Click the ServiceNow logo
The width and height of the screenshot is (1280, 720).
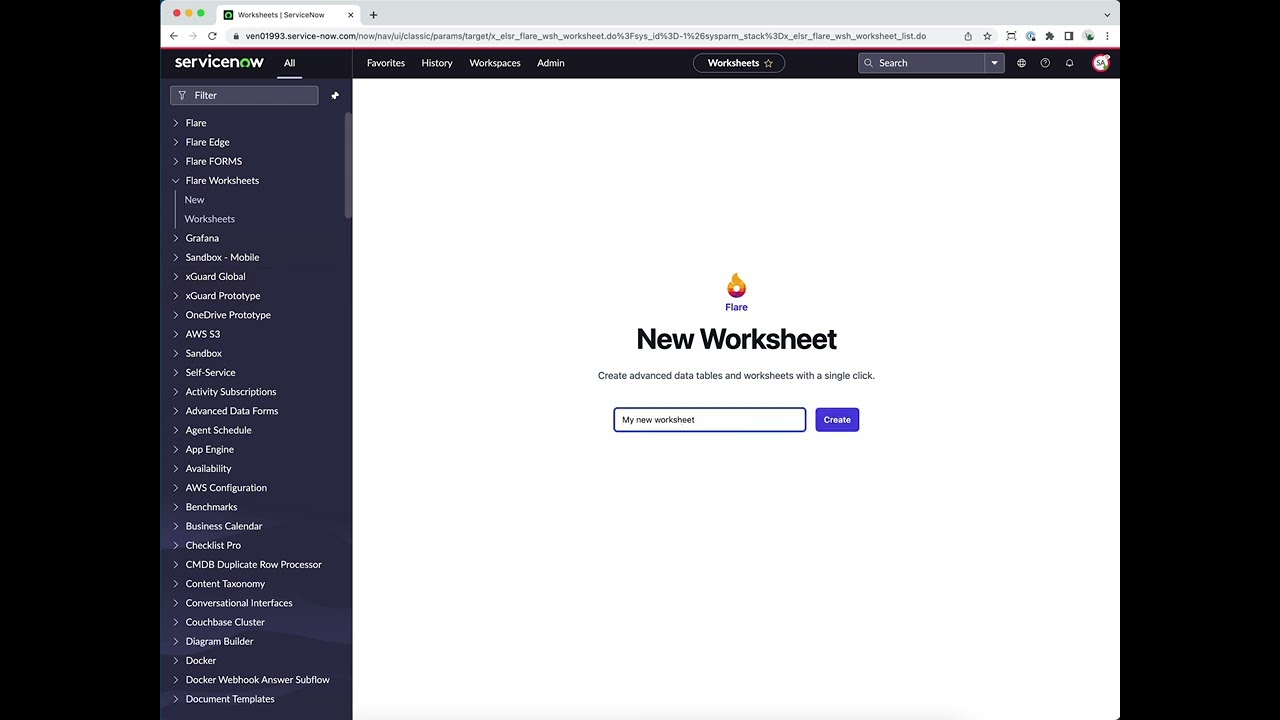pos(219,62)
